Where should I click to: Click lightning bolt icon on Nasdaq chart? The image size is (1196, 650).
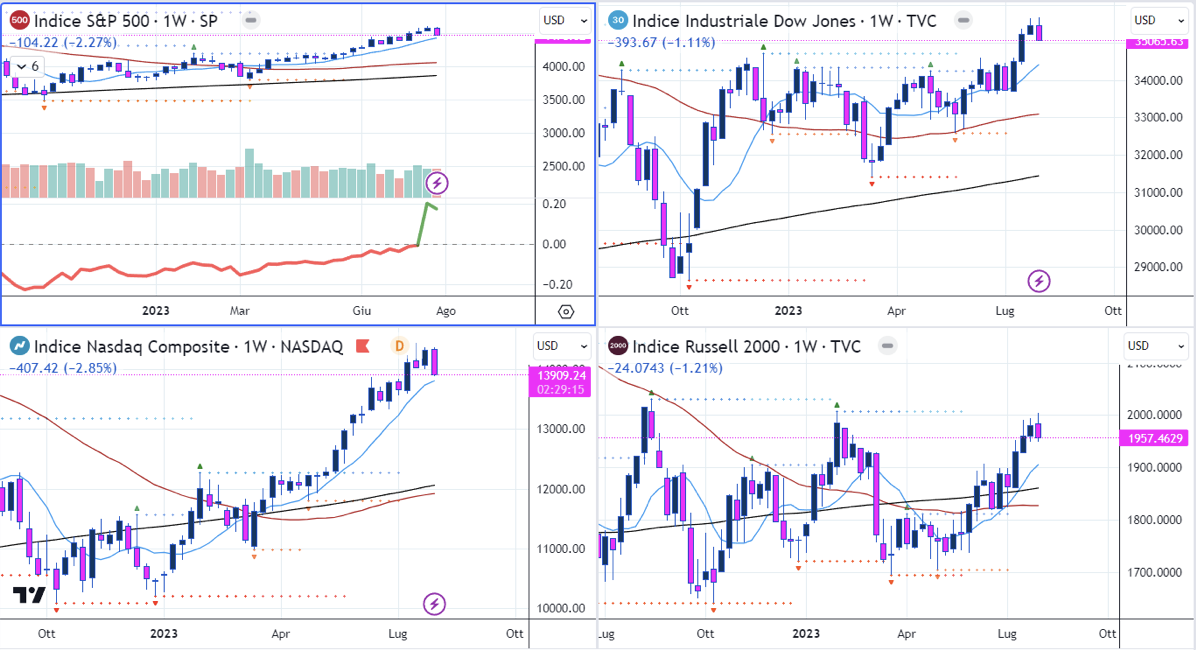435,603
